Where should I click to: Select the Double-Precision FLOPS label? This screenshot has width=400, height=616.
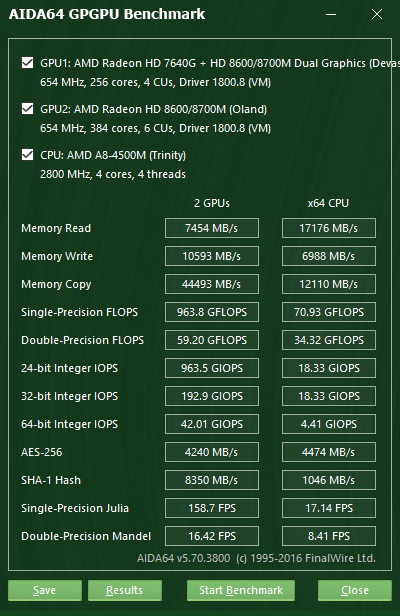(x=83, y=340)
